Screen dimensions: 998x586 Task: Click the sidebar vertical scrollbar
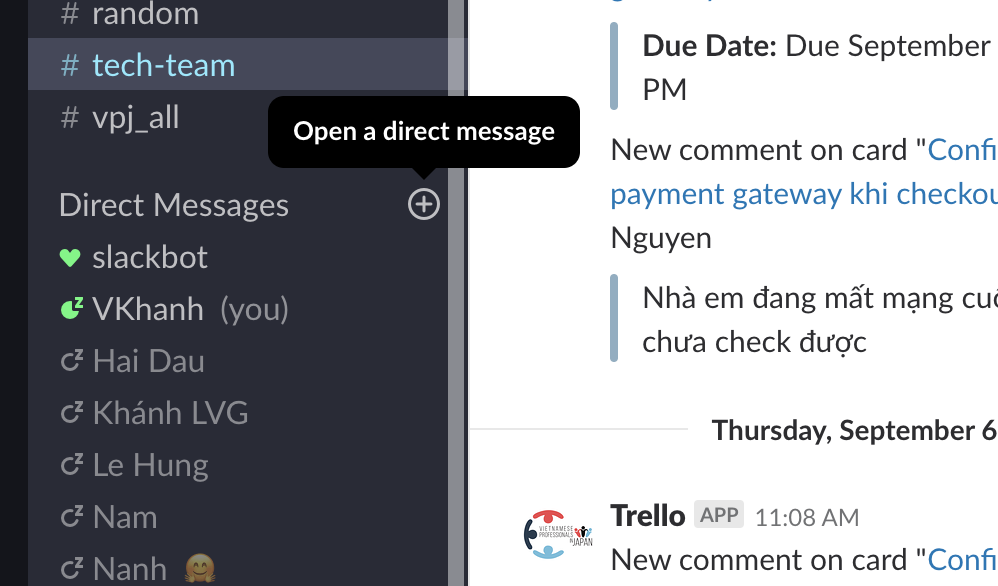pos(456,300)
